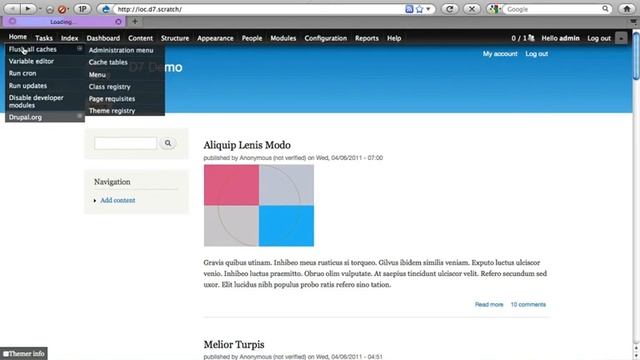Open the Content admin menu
Viewport: 640px width, 360px height.
click(x=140, y=38)
